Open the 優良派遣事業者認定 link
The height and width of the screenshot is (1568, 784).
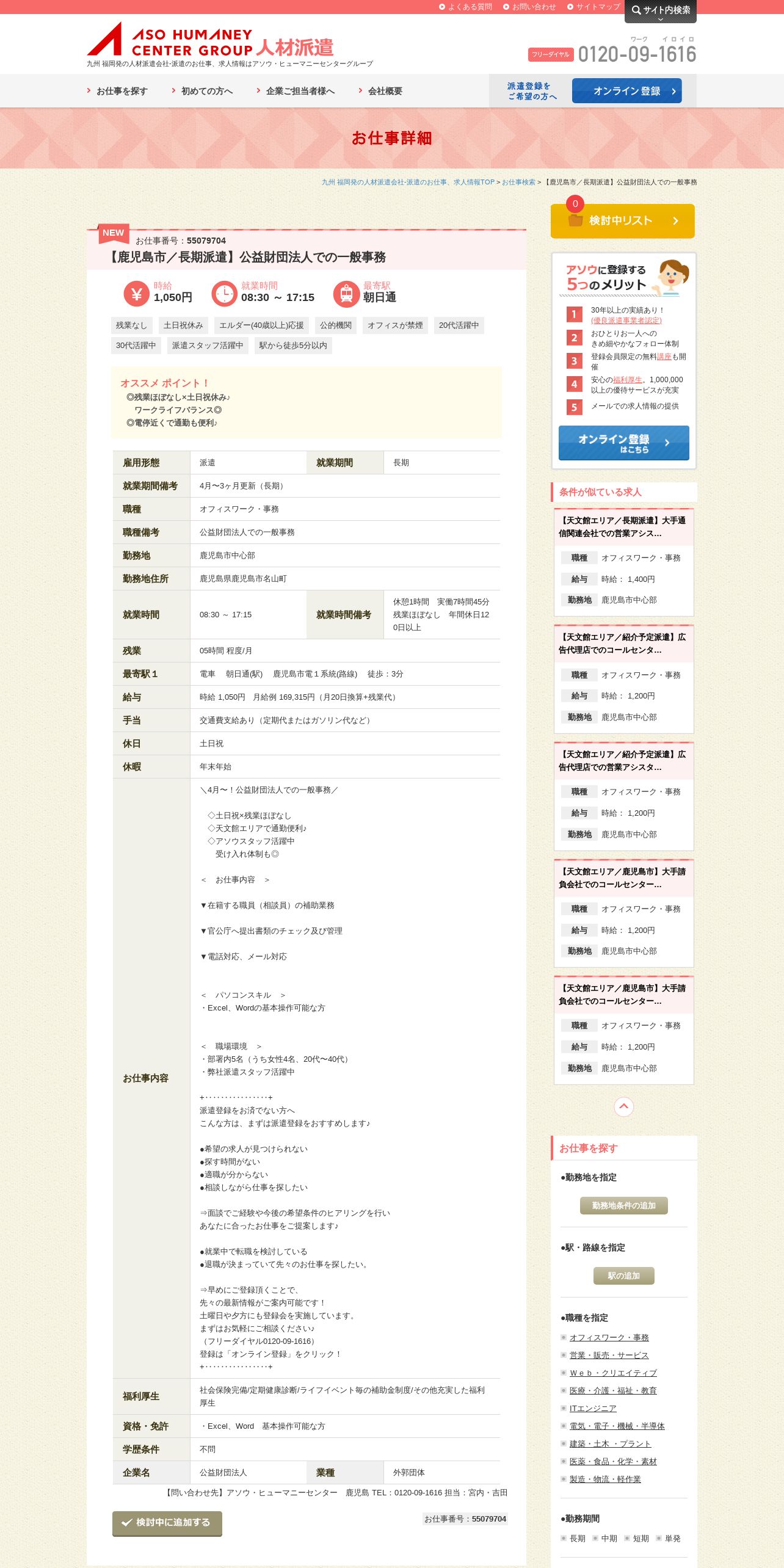[626, 321]
